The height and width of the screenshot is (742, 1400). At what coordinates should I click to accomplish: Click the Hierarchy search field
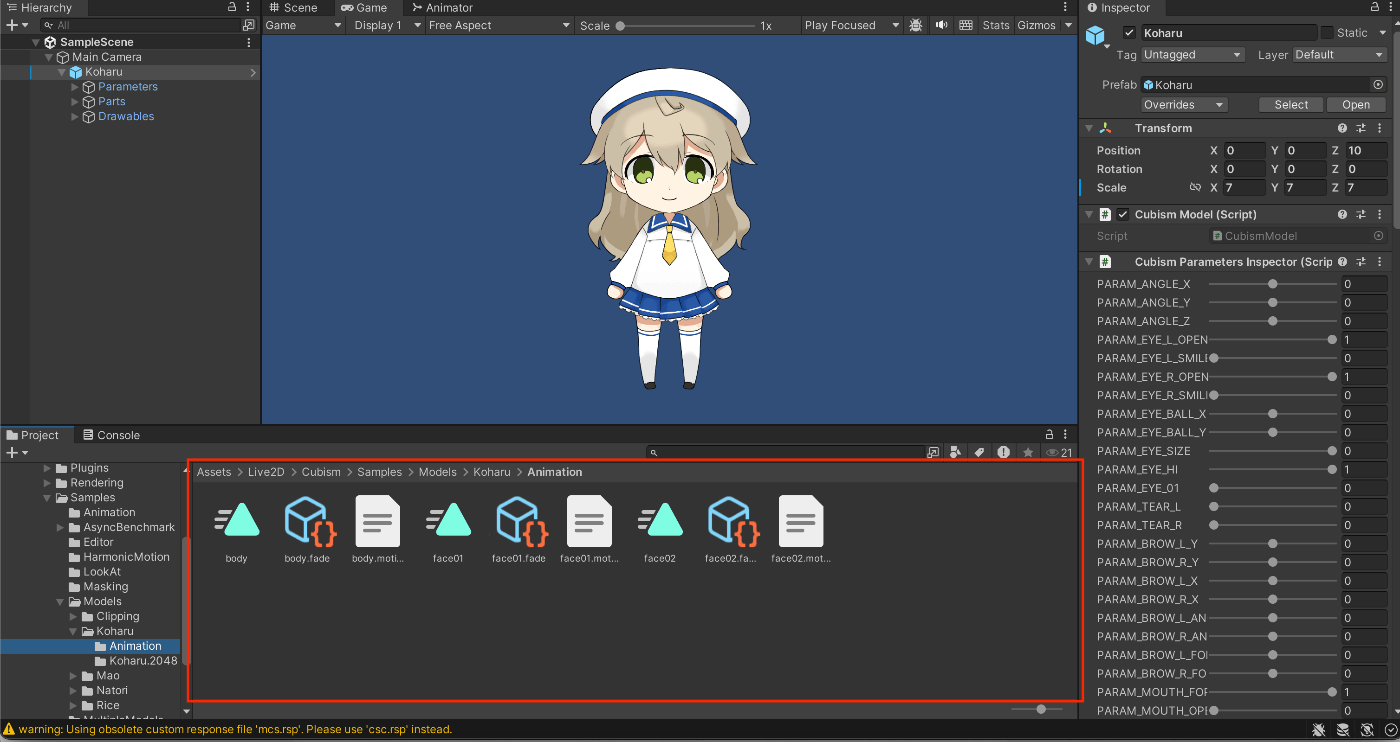click(x=146, y=25)
